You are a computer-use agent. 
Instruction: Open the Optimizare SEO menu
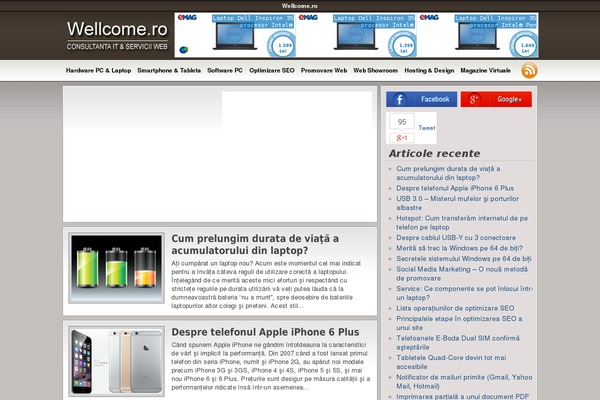pos(272,70)
